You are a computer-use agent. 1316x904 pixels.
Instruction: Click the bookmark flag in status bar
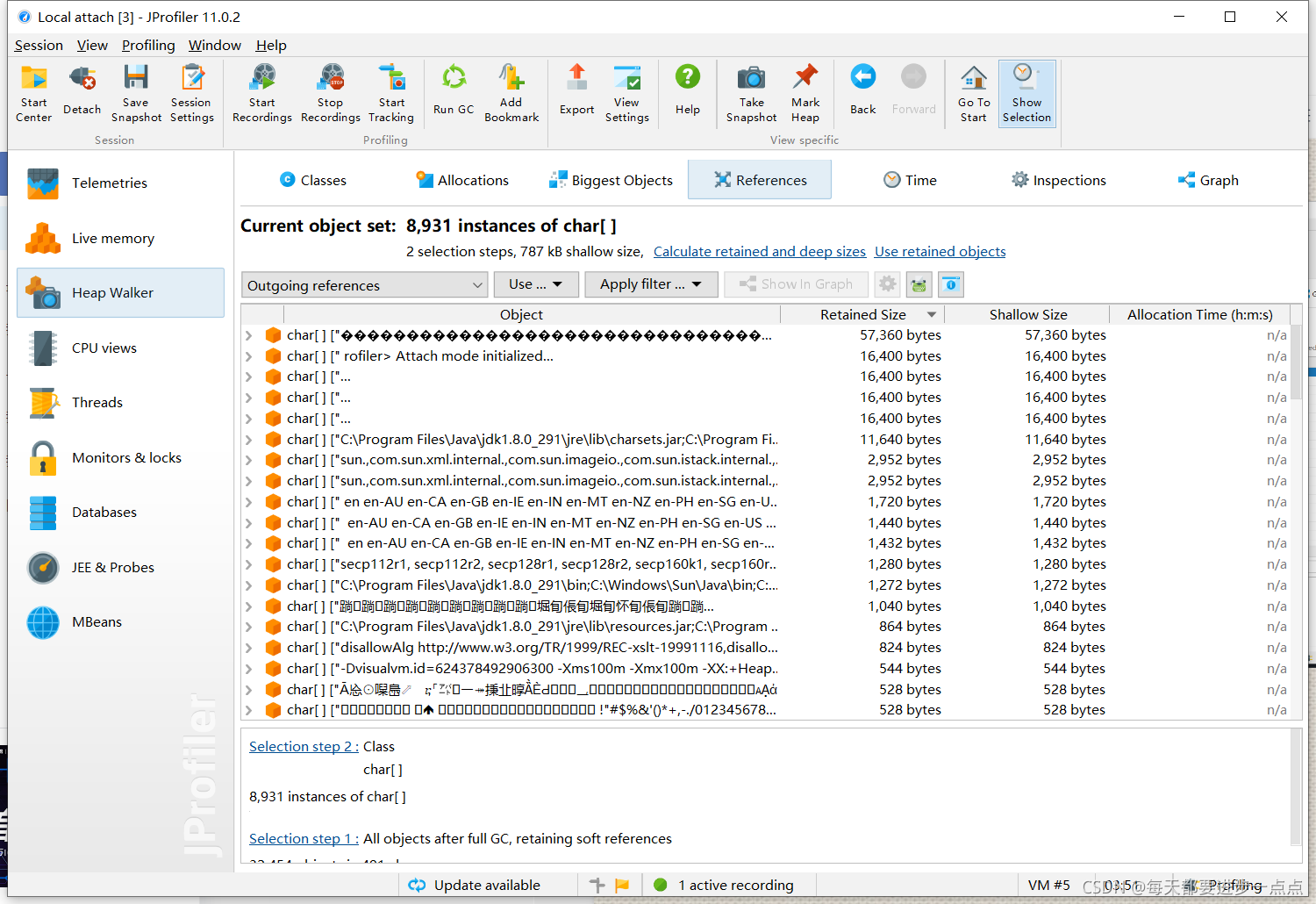click(x=622, y=885)
